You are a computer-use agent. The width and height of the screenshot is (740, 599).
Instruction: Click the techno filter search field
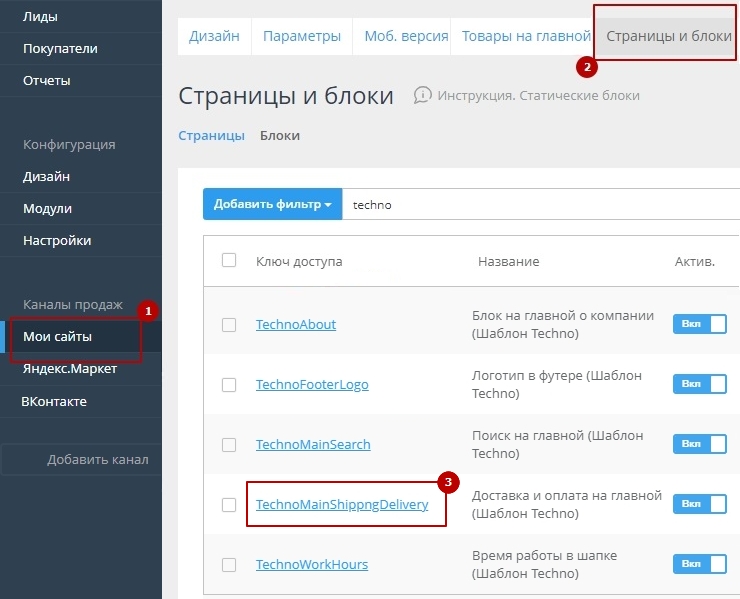pos(540,204)
